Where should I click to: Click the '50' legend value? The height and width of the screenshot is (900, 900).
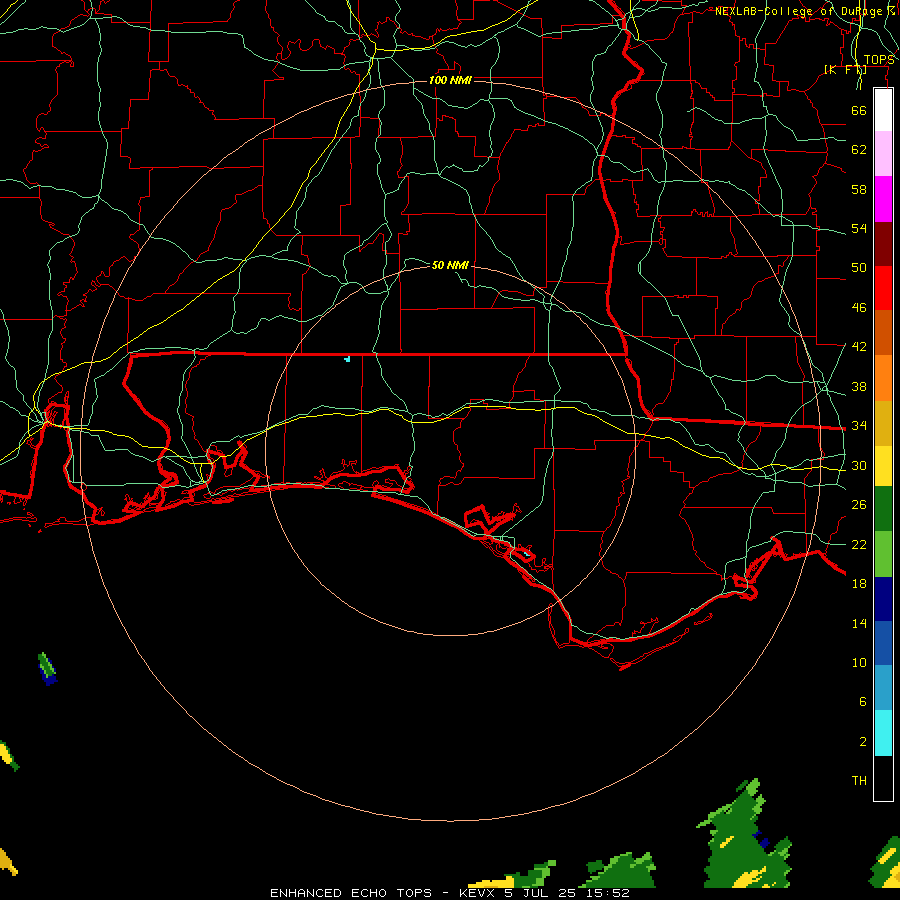click(859, 268)
